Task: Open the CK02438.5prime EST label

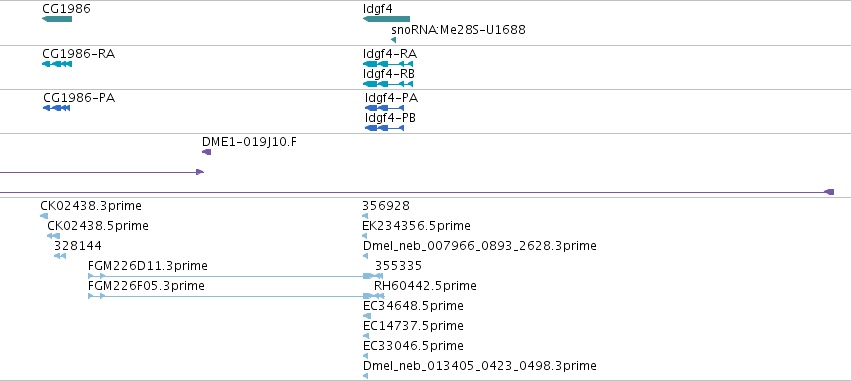Action: click(98, 226)
